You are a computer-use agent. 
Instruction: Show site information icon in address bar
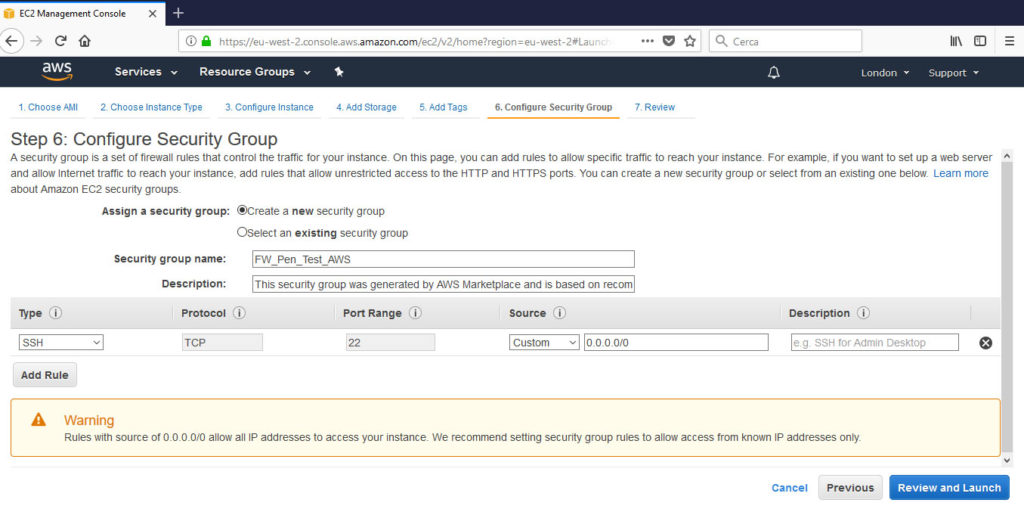pos(191,41)
